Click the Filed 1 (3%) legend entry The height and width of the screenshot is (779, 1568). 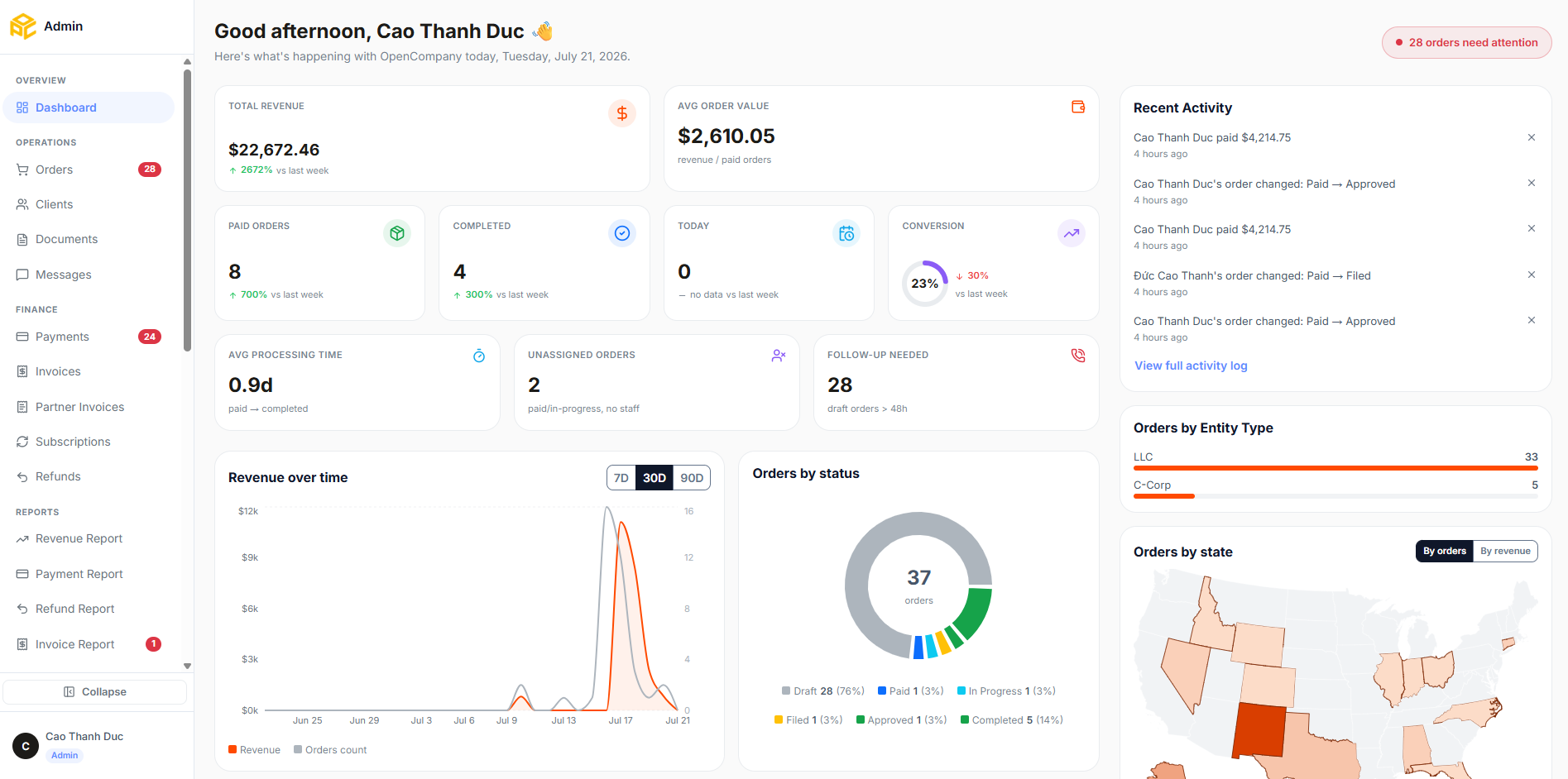(808, 719)
